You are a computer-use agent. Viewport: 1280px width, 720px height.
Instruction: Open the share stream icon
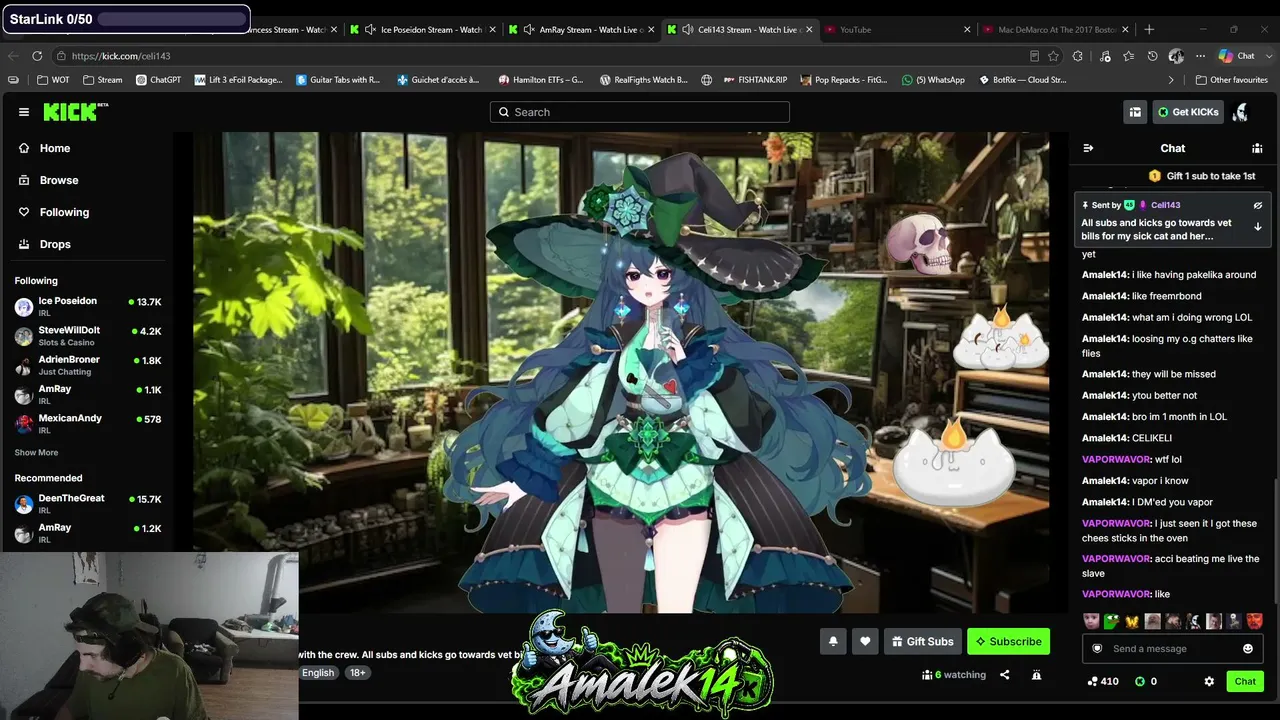tap(1005, 675)
